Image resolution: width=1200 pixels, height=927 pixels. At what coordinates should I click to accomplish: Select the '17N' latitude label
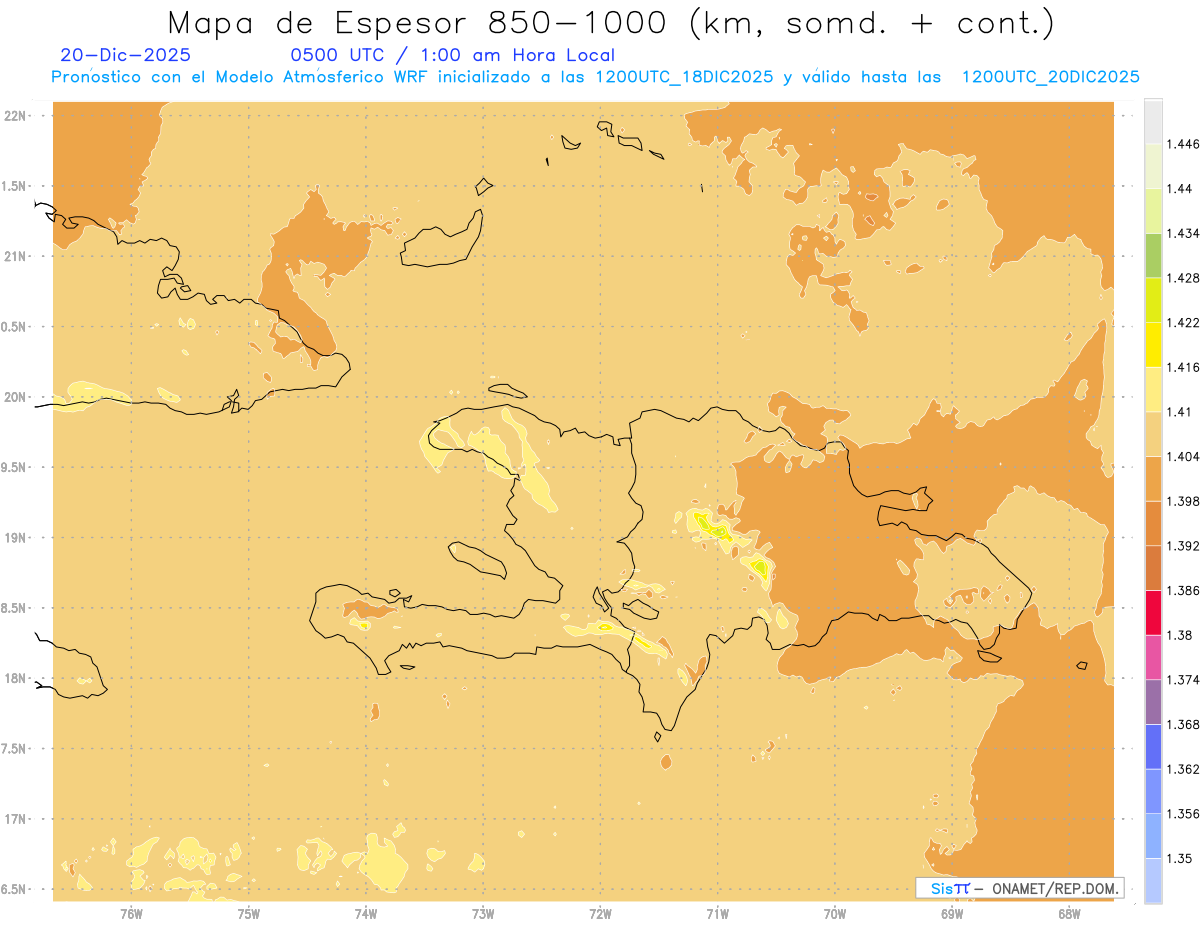16,819
